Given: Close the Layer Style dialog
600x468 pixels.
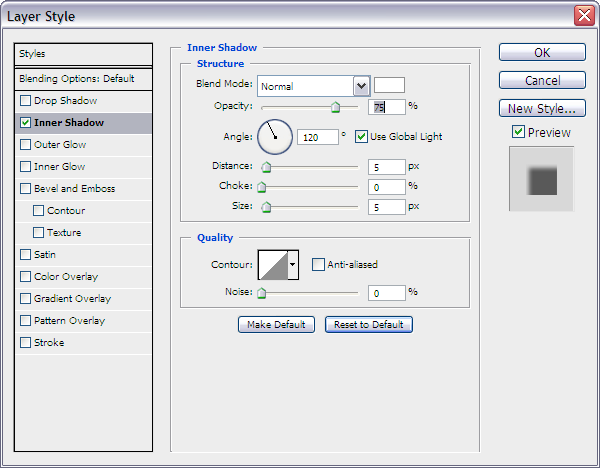Looking at the screenshot, I should (584, 16).
